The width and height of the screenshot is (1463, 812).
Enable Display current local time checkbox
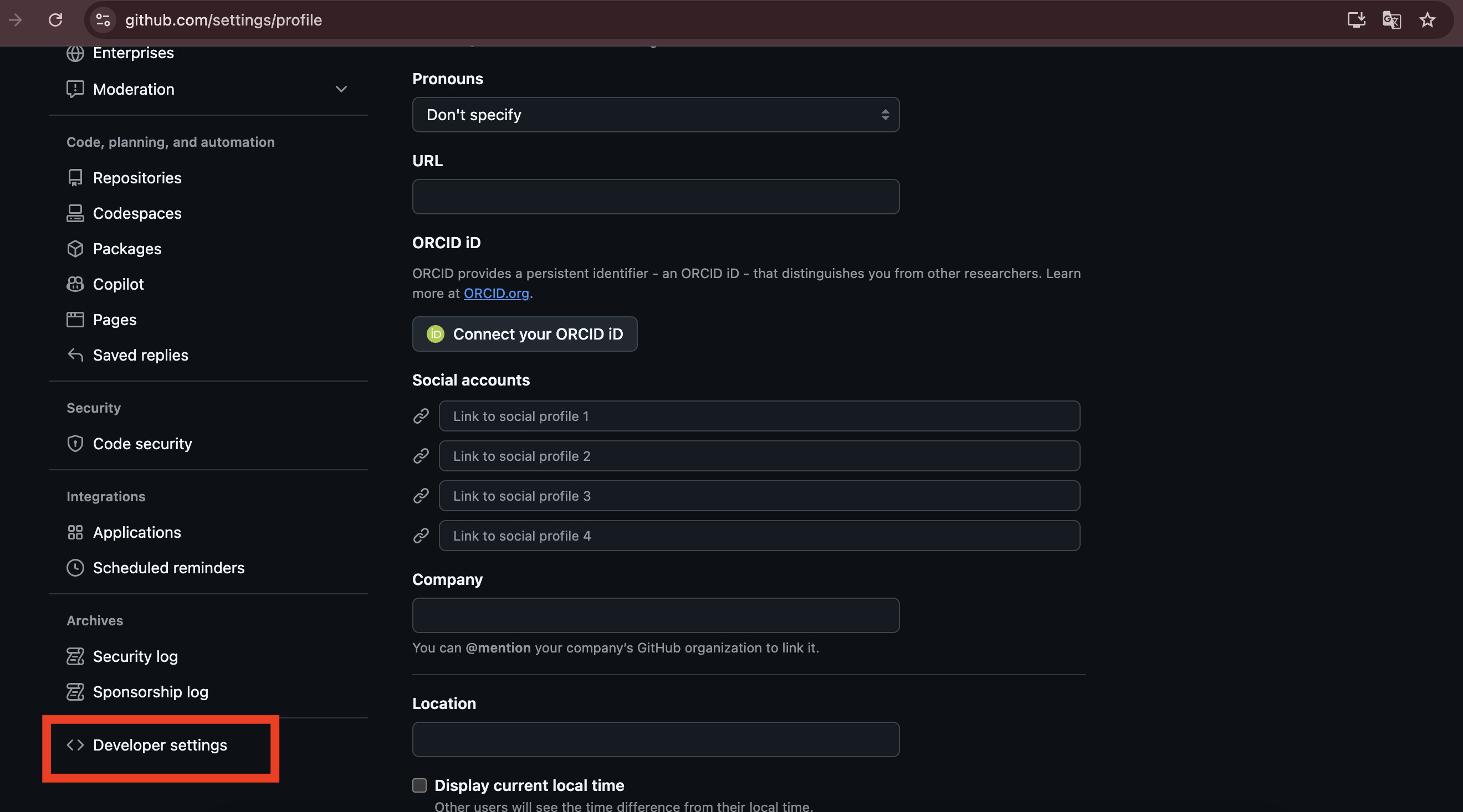point(419,785)
